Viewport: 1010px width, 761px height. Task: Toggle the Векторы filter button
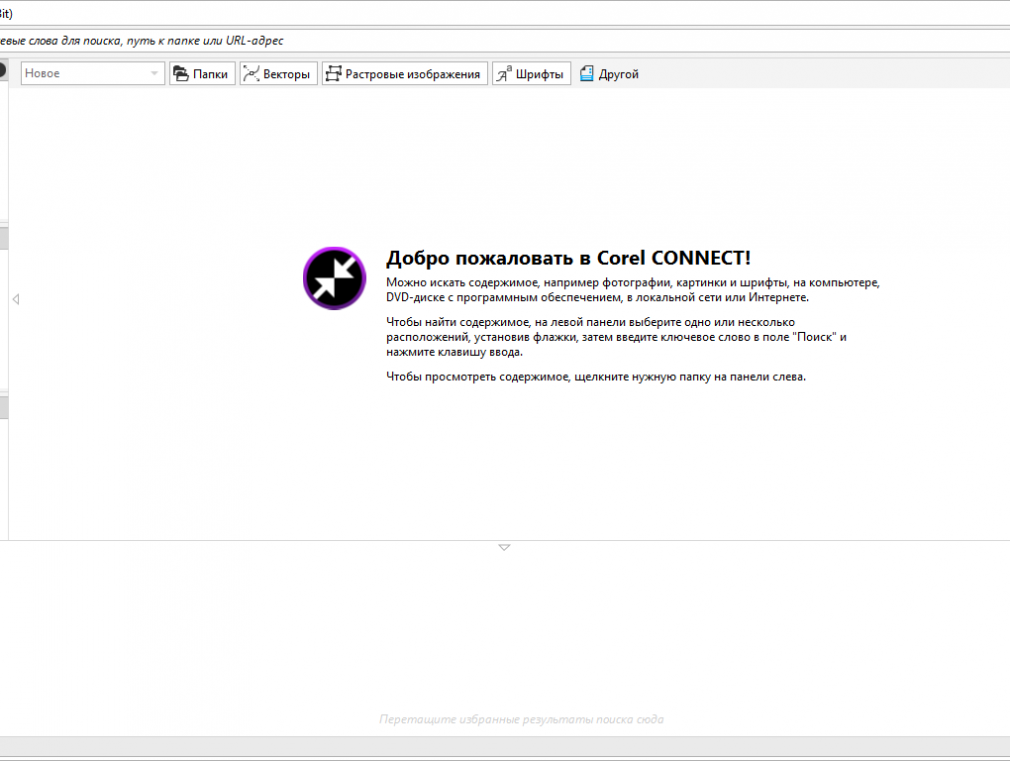pyautogui.click(x=278, y=73)
